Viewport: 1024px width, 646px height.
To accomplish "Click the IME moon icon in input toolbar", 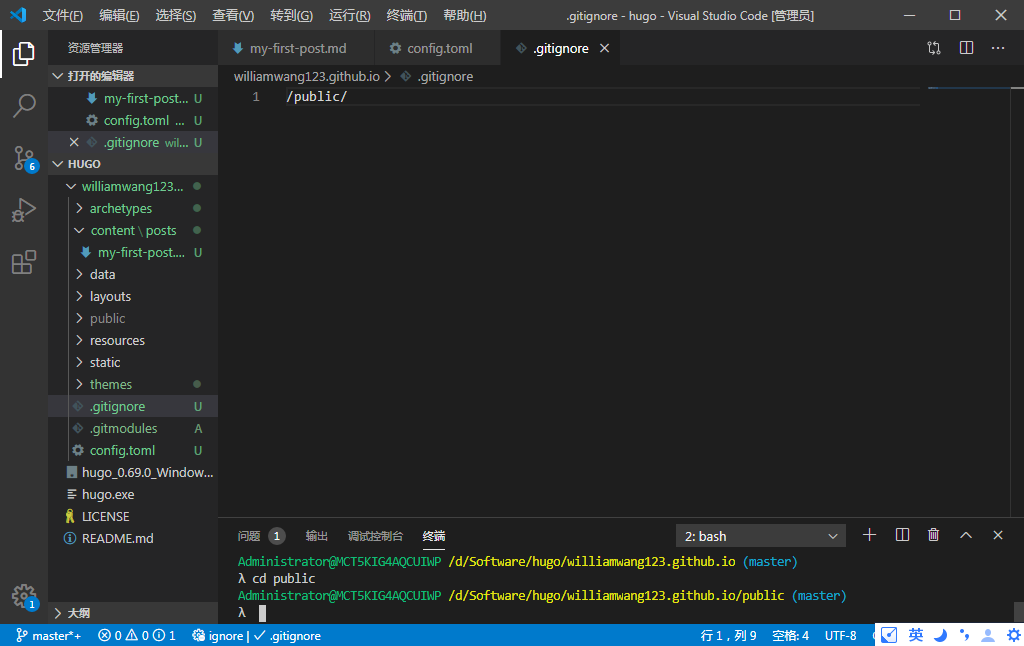I will pos(940,635).
